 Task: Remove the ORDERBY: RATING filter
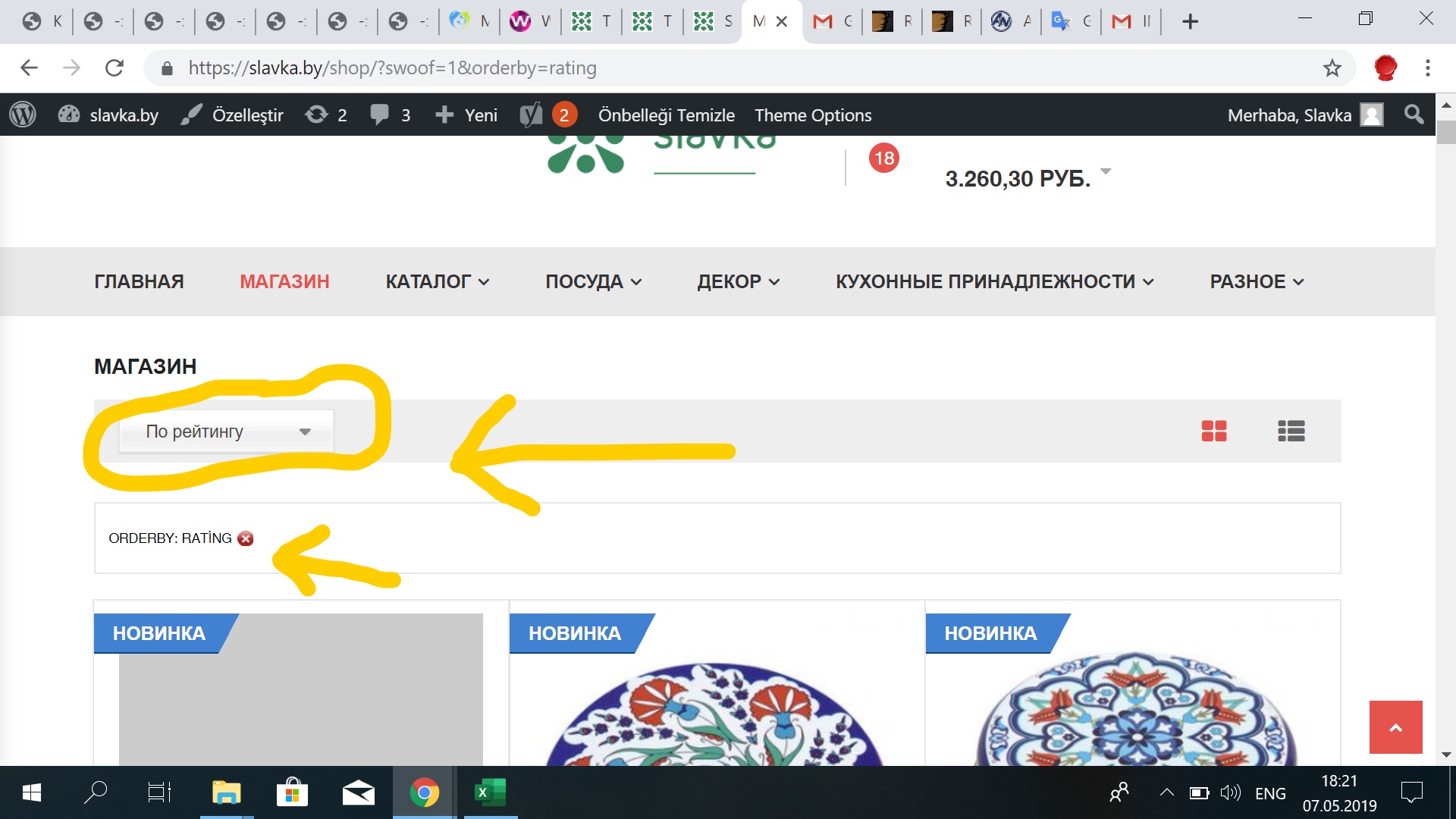pyautogui.click(x=245, y=538)
